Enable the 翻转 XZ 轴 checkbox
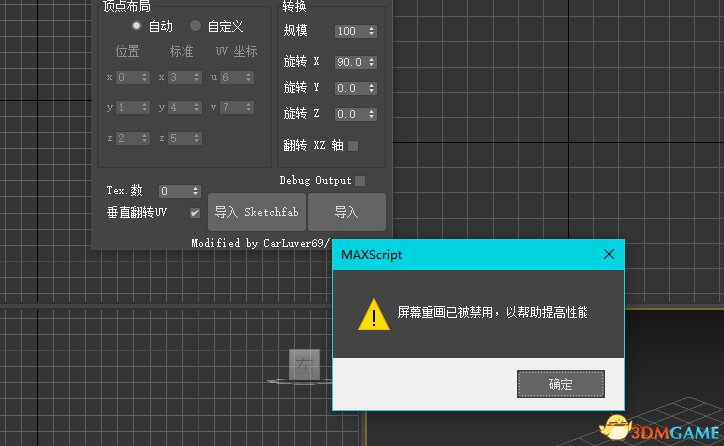 coord(352,145)
